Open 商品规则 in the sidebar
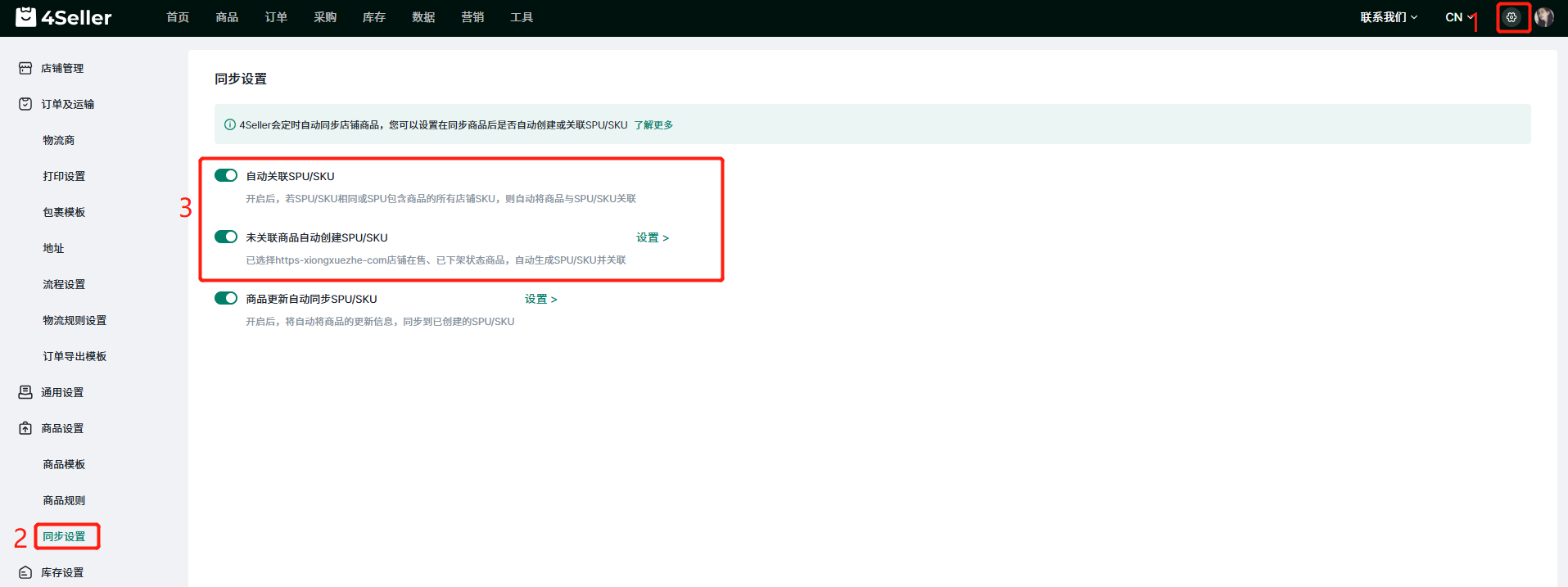The image size is (1568, 587). tap(64, 500)
